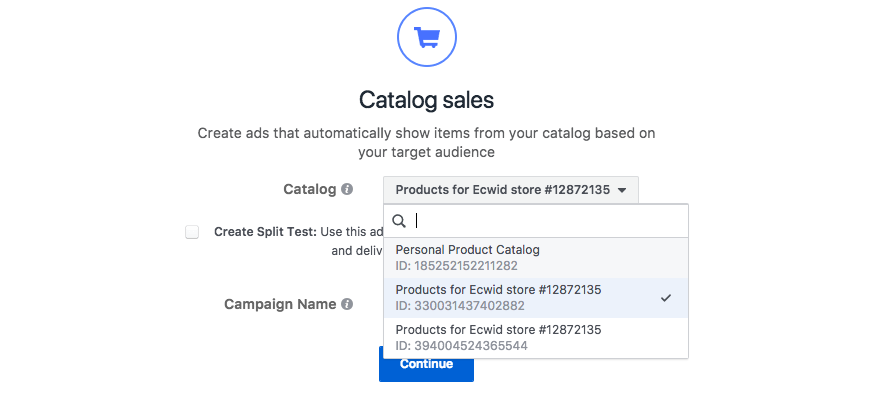Viewport: 887px width, 401px height.
Task: Enable the Create Split Test checkbox
Action: tap(192, 232)
